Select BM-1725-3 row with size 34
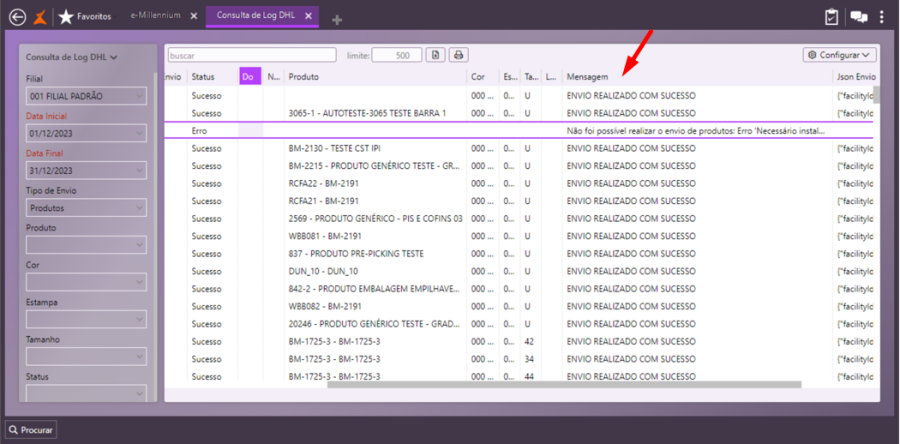This screenshot has height=444, width=900. pos(519,359)
